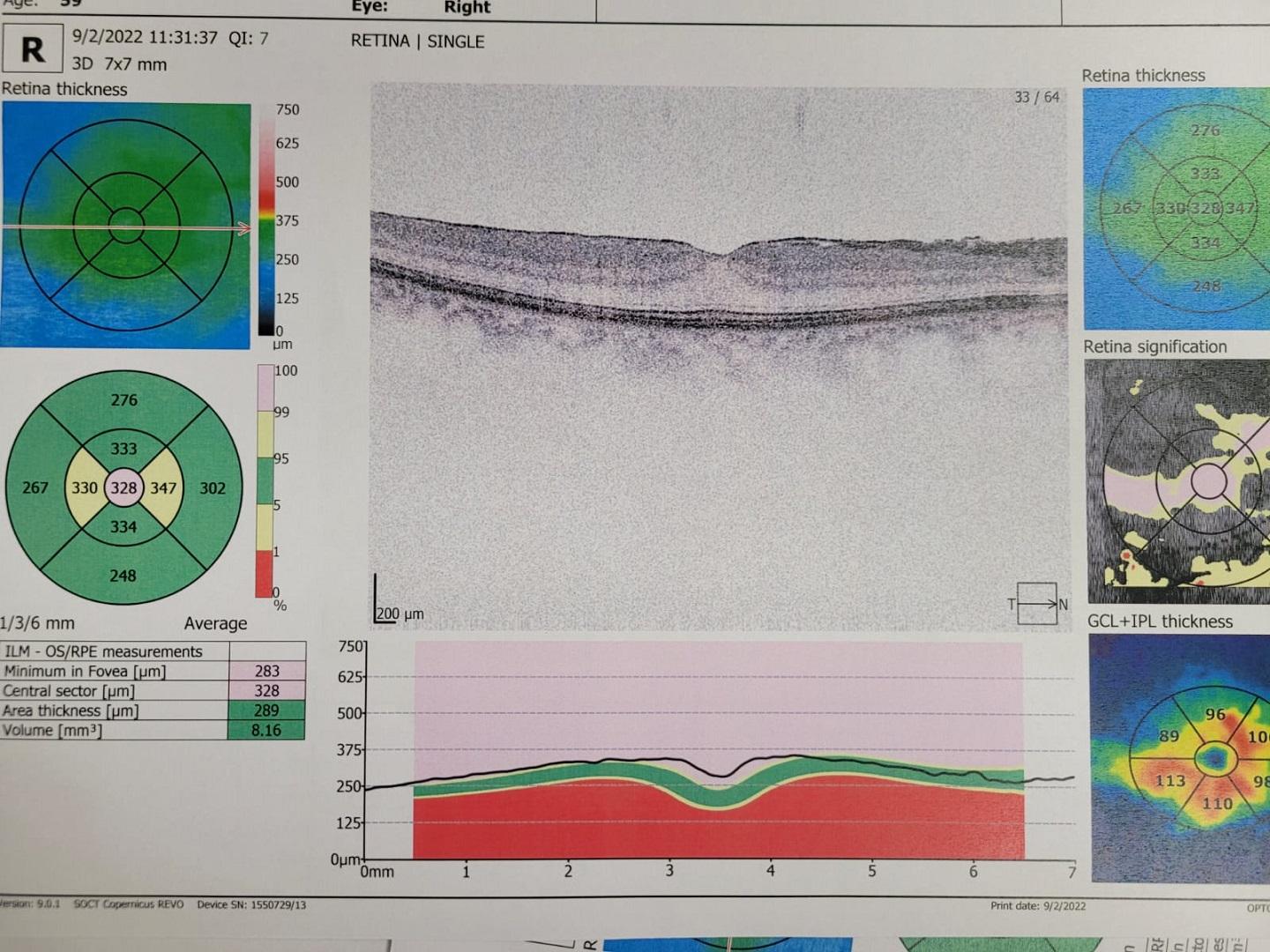Open the top-right Retina thickness map
Screen dimensions: 1270x952
(x=1177, y=208)
